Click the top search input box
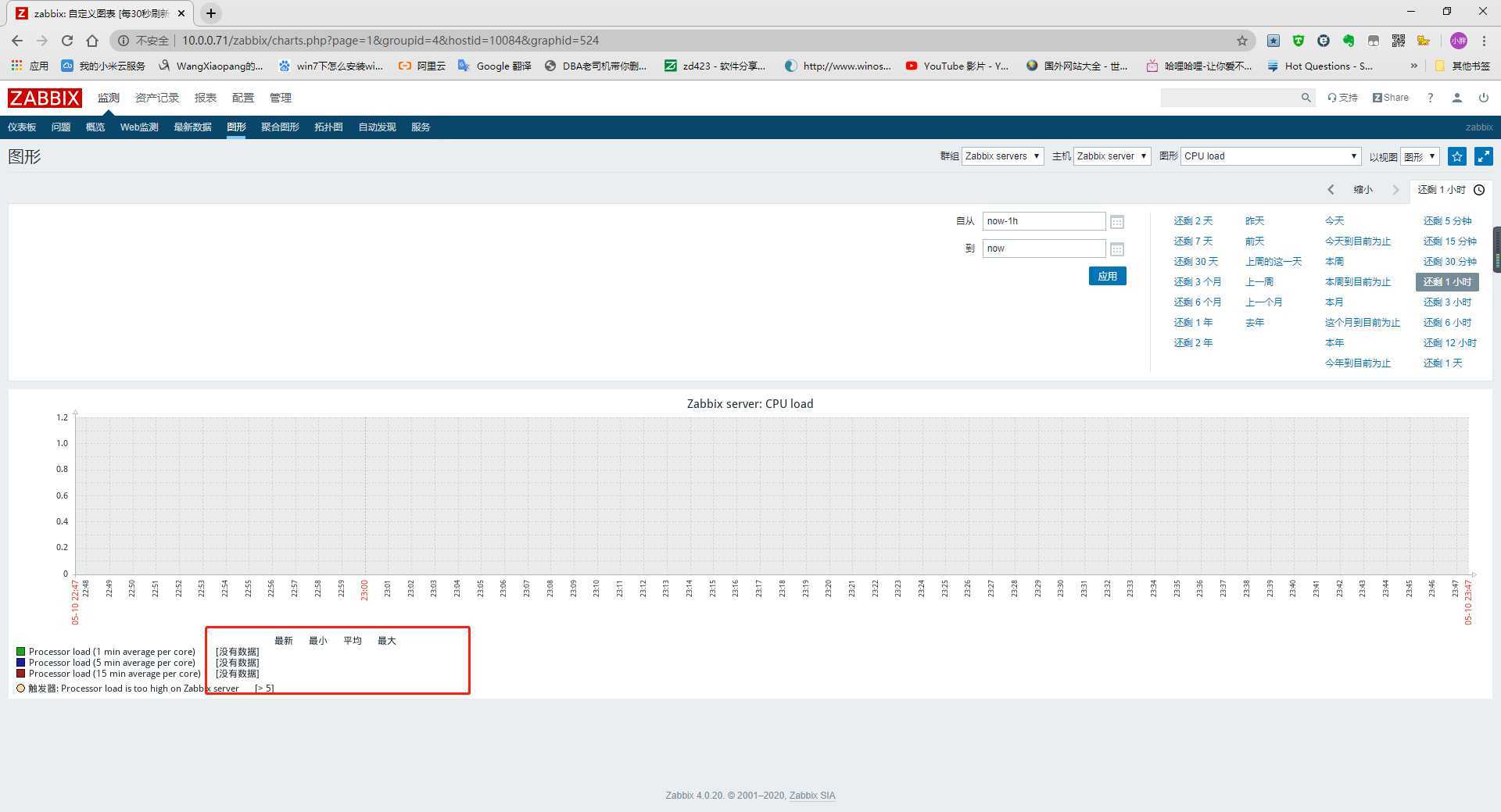Image resolution: width=1501 pixels, height=812 pixels. tap(1229, 98)
